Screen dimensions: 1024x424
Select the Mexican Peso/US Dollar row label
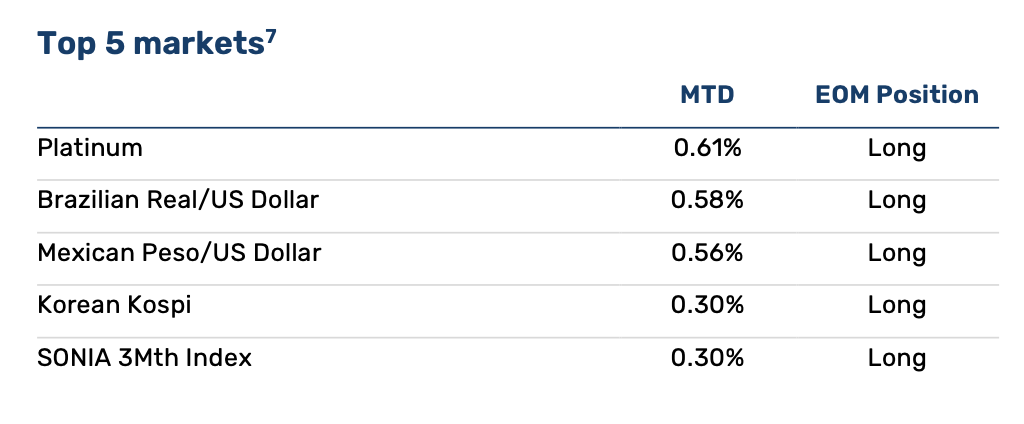pyautogui.click(x=179, y=252)
